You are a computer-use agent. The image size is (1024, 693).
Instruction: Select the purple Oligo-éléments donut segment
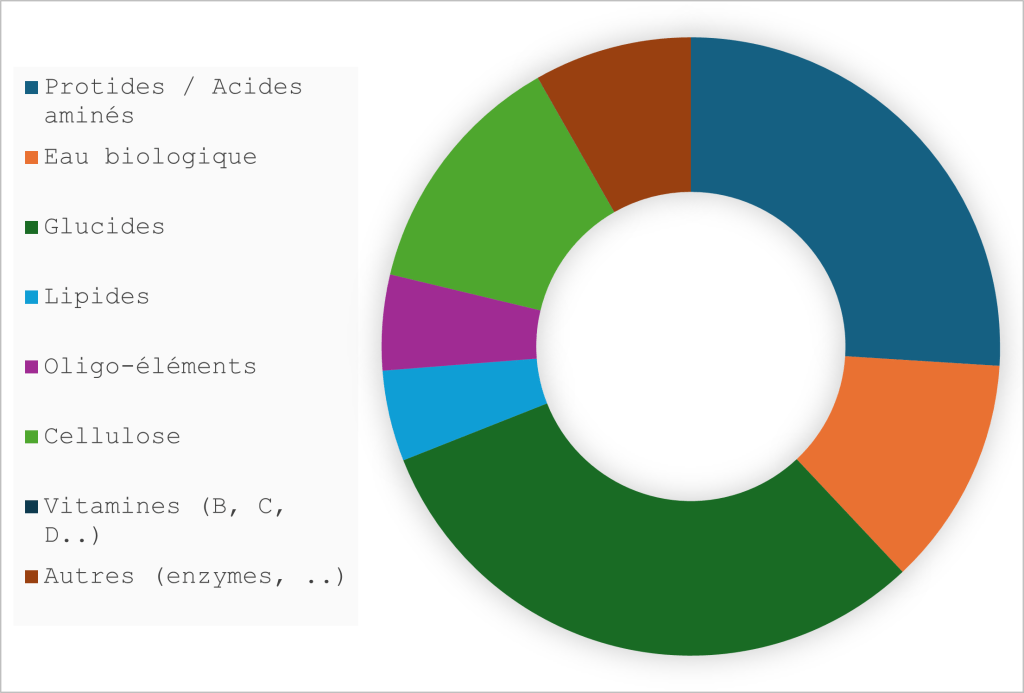click(460, 335)
